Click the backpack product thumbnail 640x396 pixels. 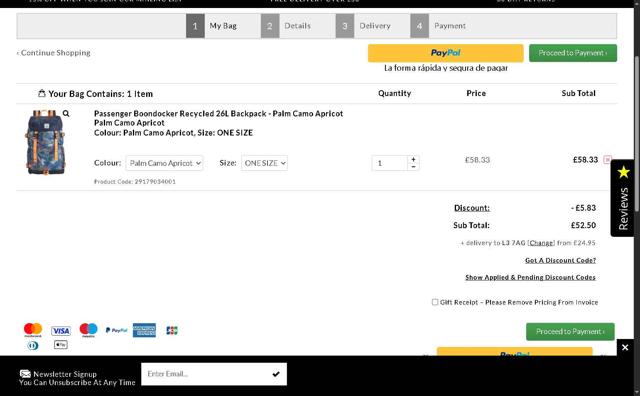(x=46, y=142)
